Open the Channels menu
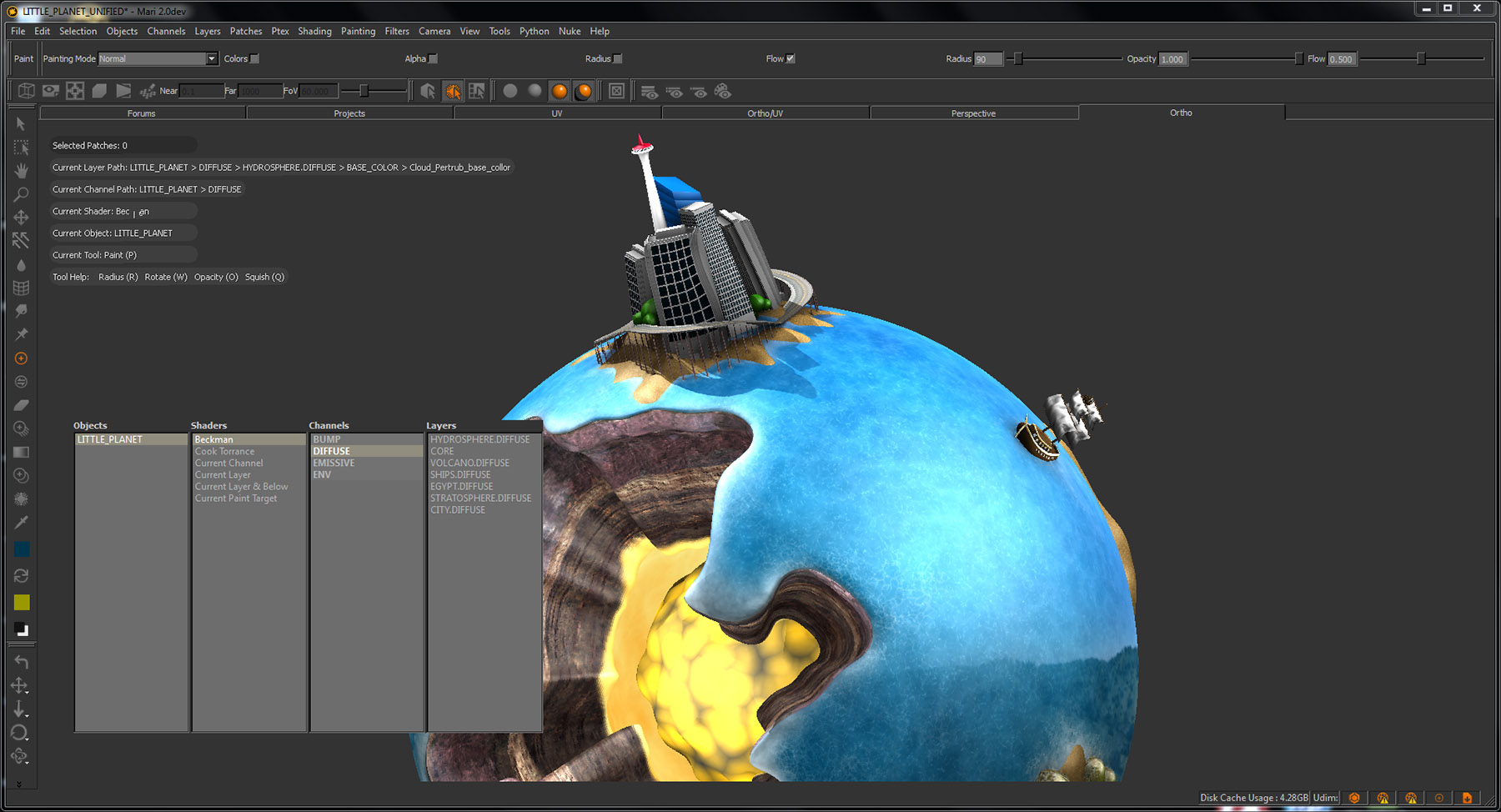 coord(166,31)
